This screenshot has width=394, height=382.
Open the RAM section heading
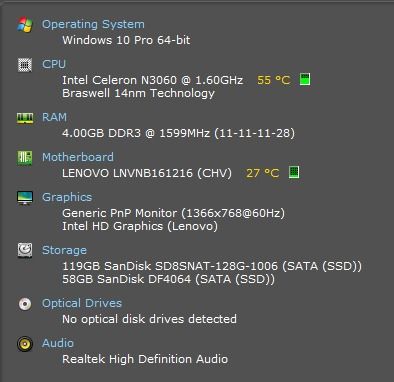(x=54, y=117)
